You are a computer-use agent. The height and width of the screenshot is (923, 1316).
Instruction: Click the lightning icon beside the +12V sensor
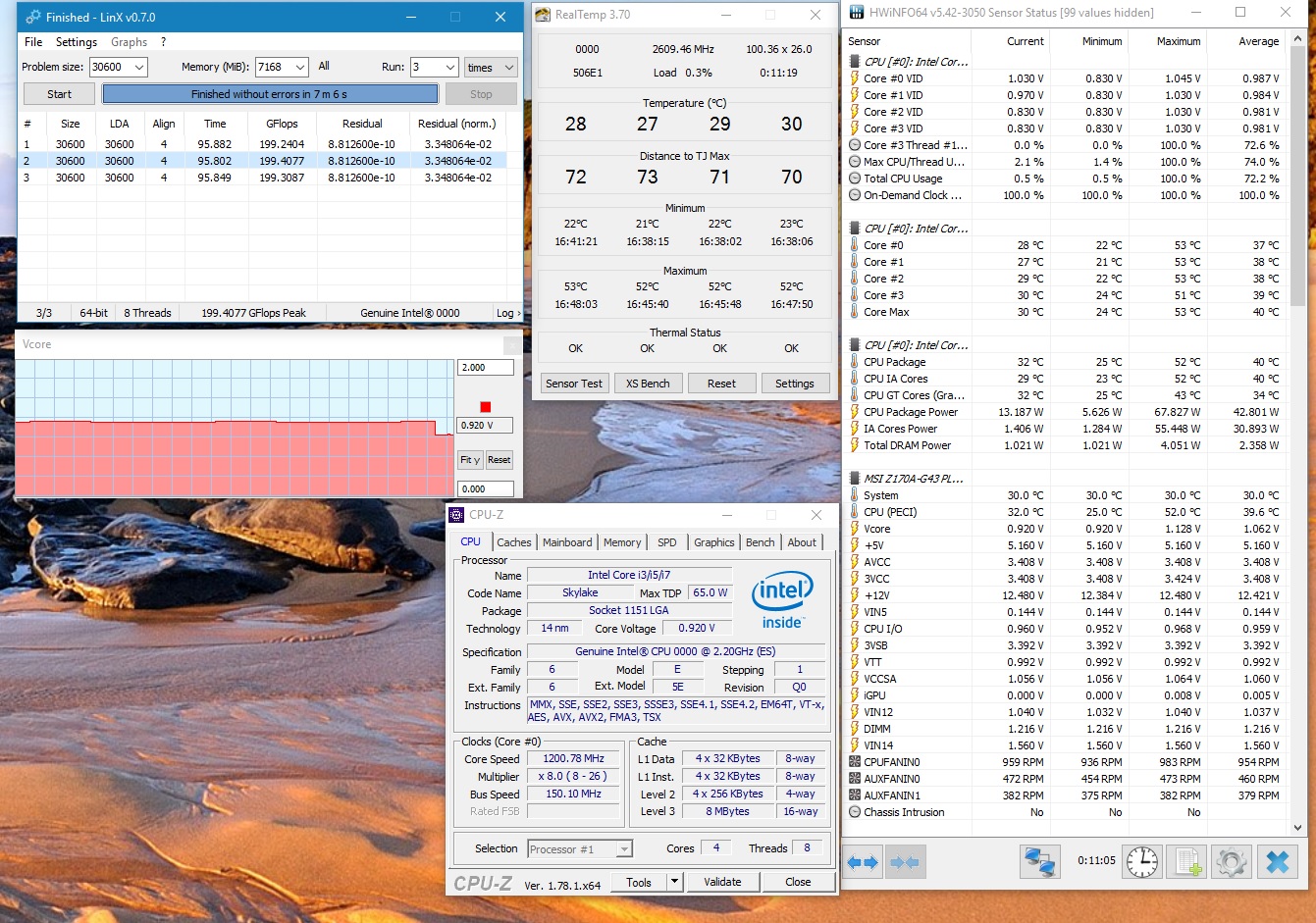(x=854, y=595)
